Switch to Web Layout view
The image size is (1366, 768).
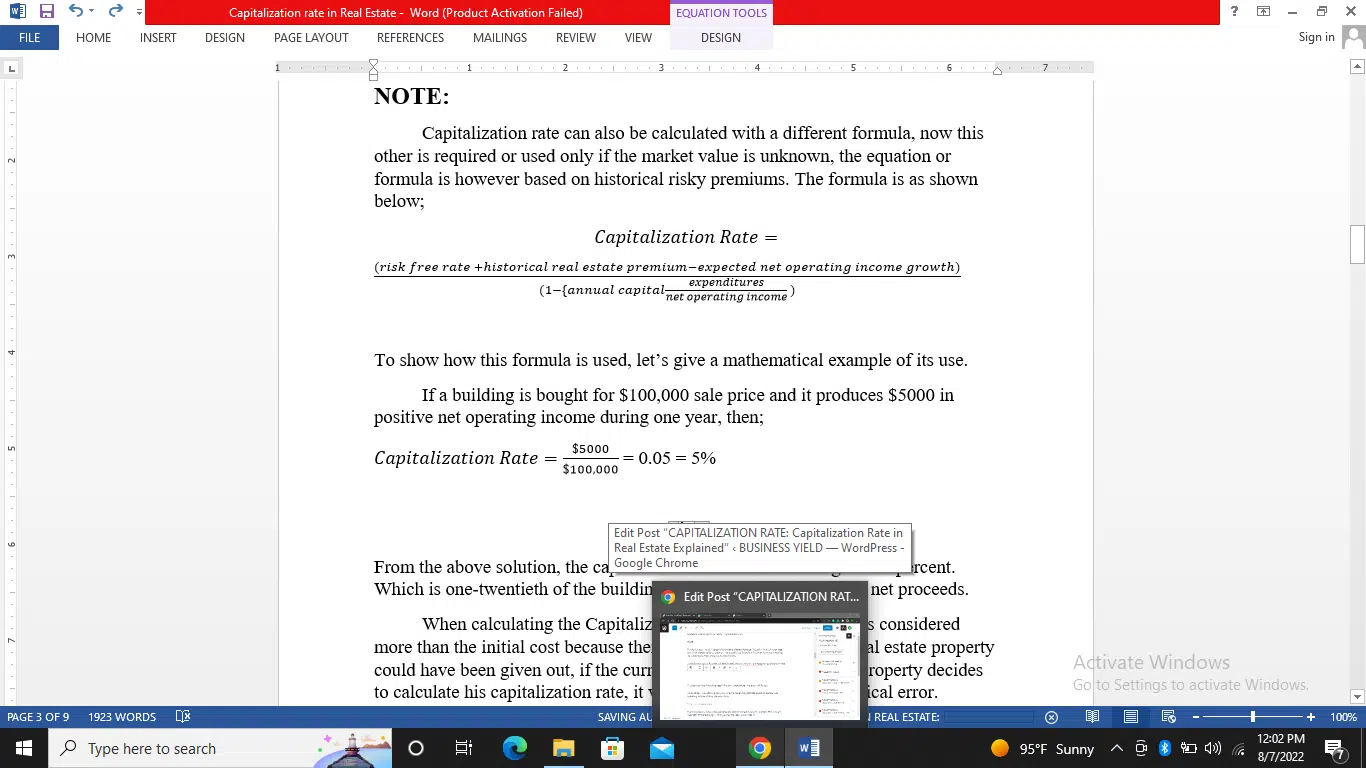coord(1168,717)
